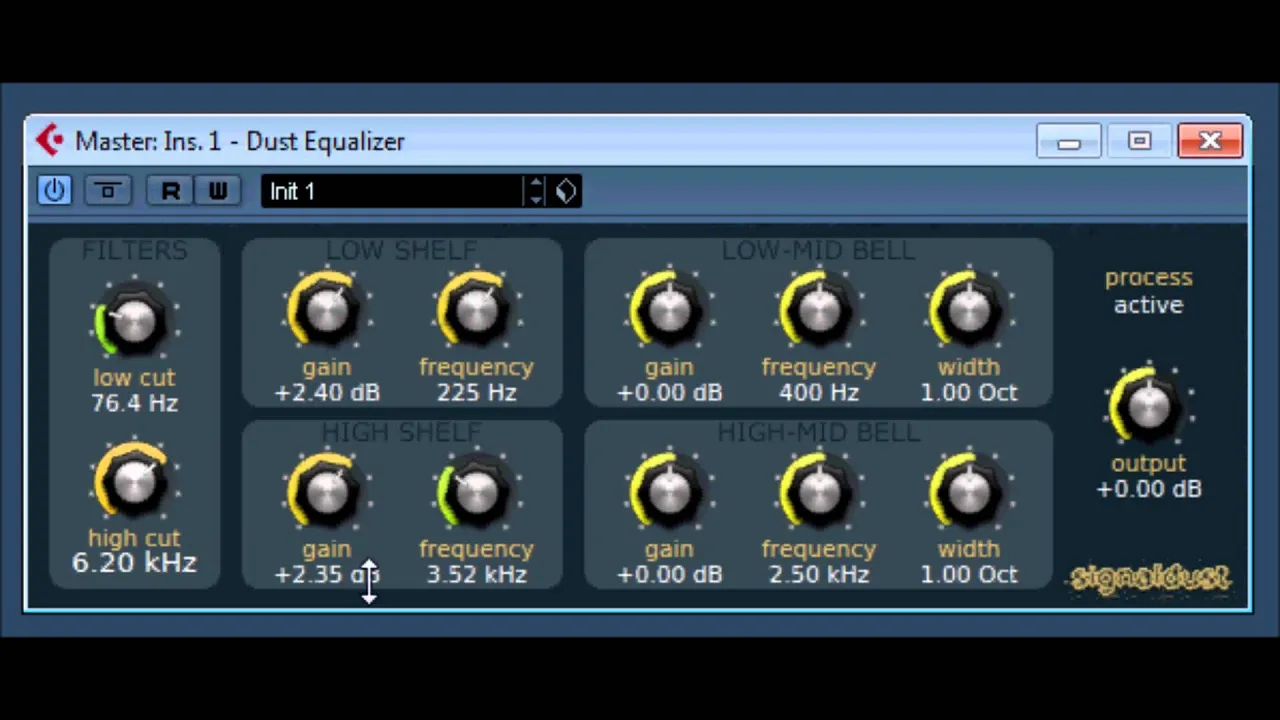Click the 6.20 kHz high cut value
This screenshot has width=1280, height=720.
pyautogui.click(x=134, y=562)
